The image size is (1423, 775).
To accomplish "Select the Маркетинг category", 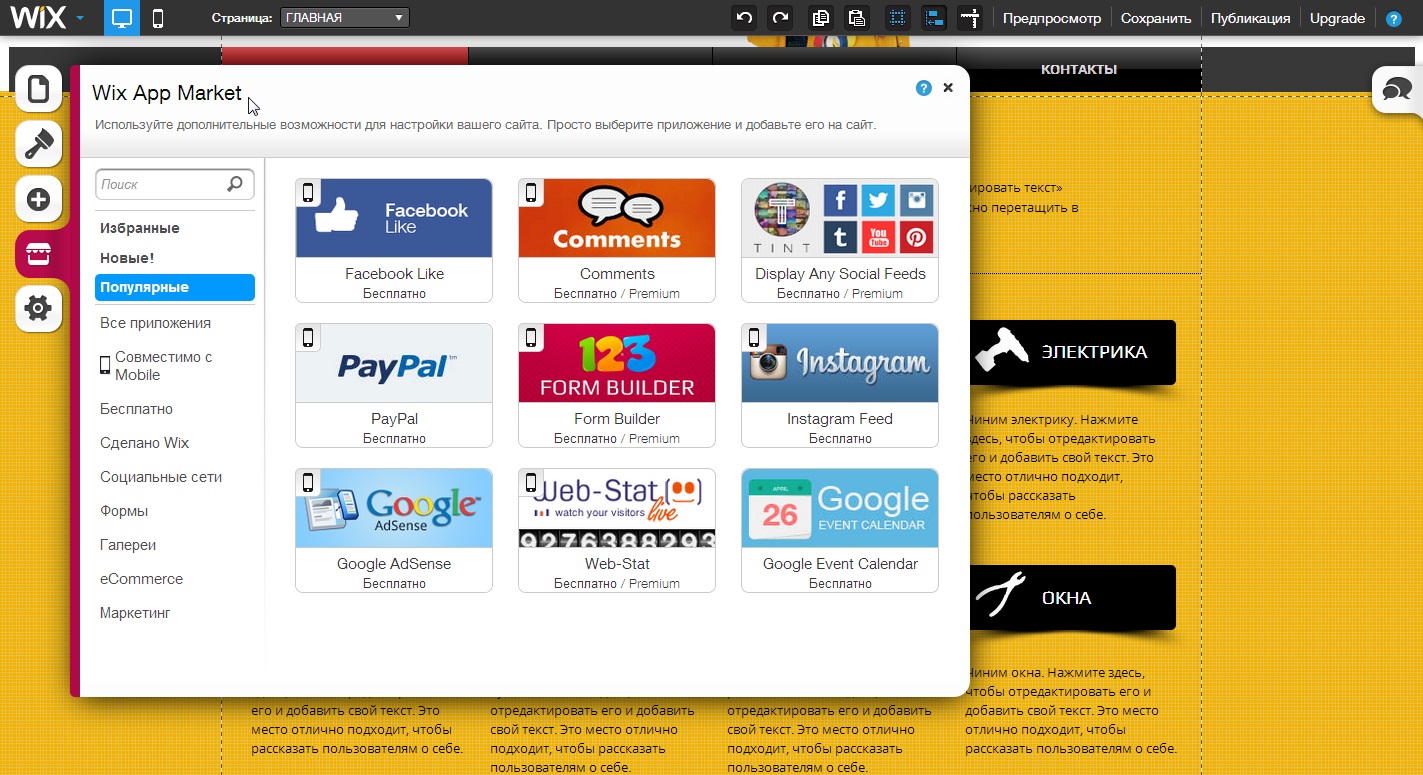I will click(x=135, y=613).
